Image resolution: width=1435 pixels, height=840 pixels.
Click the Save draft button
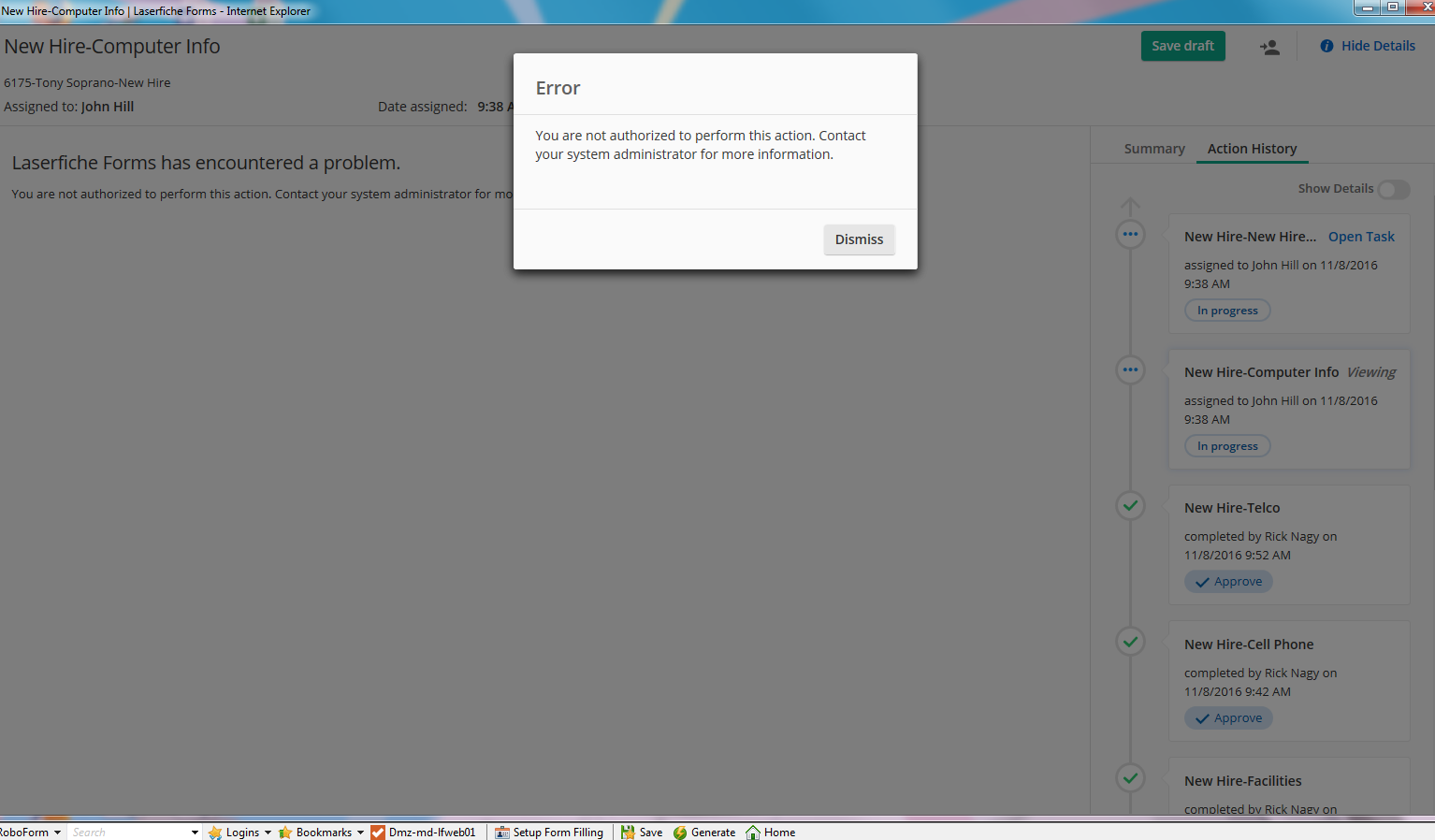(1182, 46)
